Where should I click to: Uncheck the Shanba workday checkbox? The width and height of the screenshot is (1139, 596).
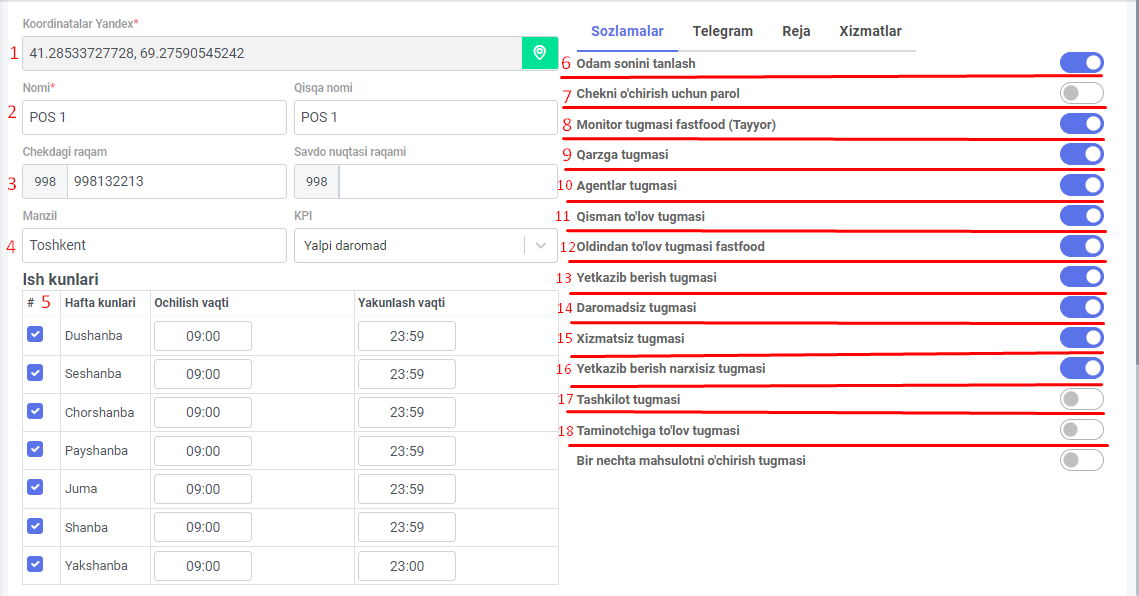[x=35, y=526]
